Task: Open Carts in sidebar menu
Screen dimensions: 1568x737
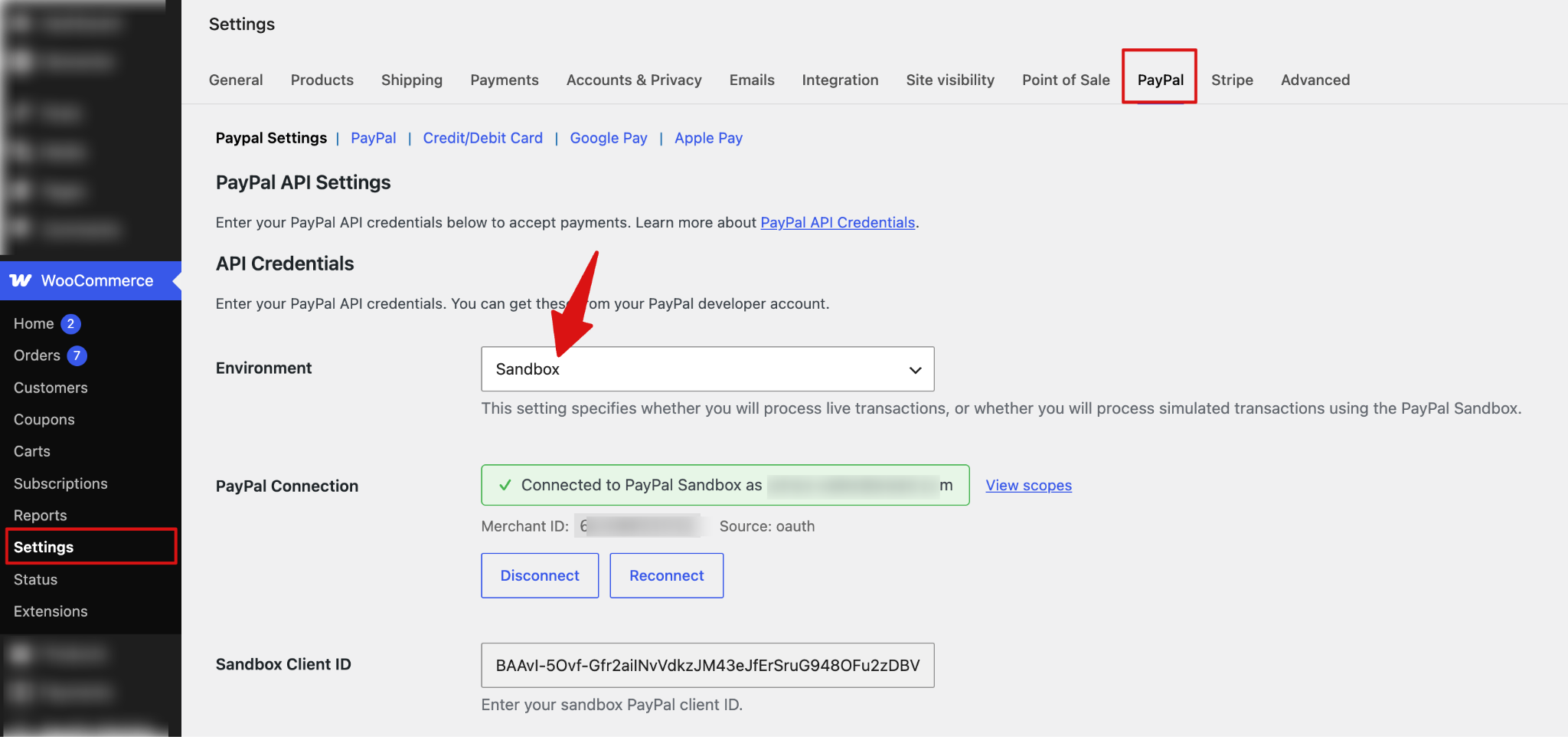Action: (32, 451)
